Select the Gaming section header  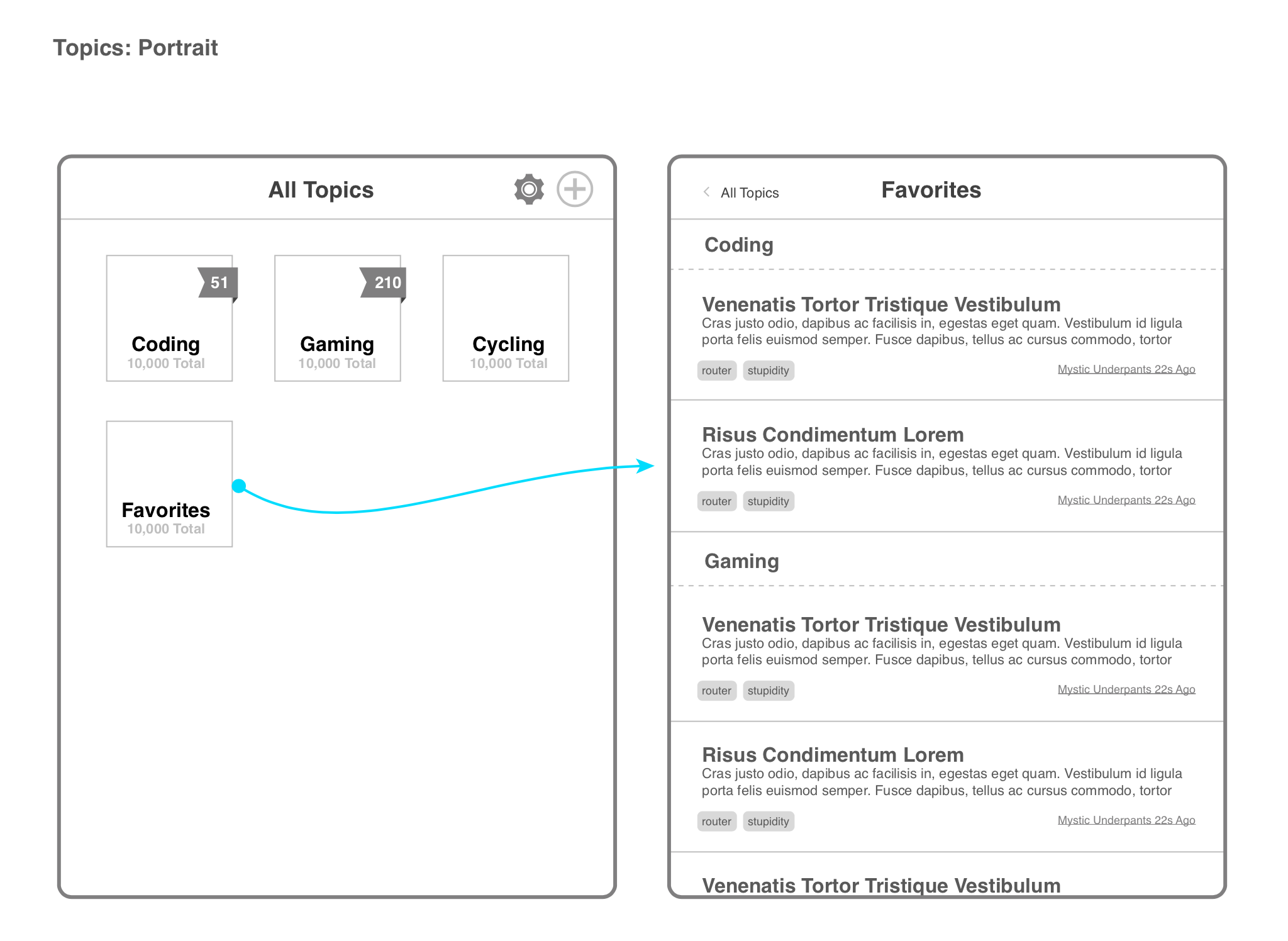click(x=741, y=561)
